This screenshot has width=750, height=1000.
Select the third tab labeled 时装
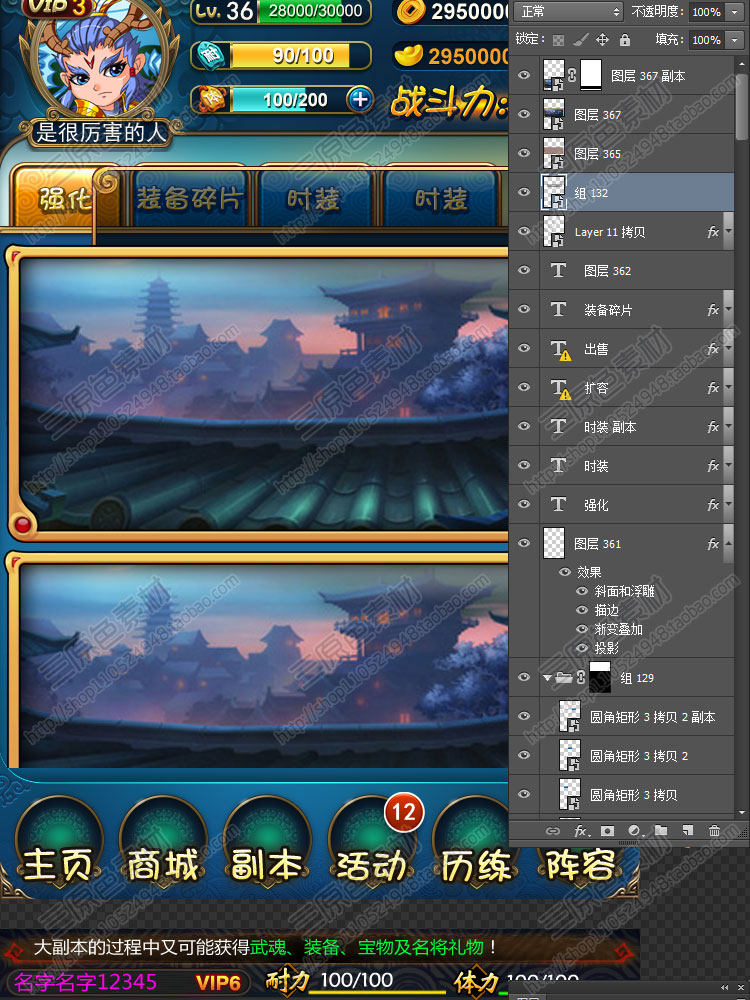(x=313, y=199)
